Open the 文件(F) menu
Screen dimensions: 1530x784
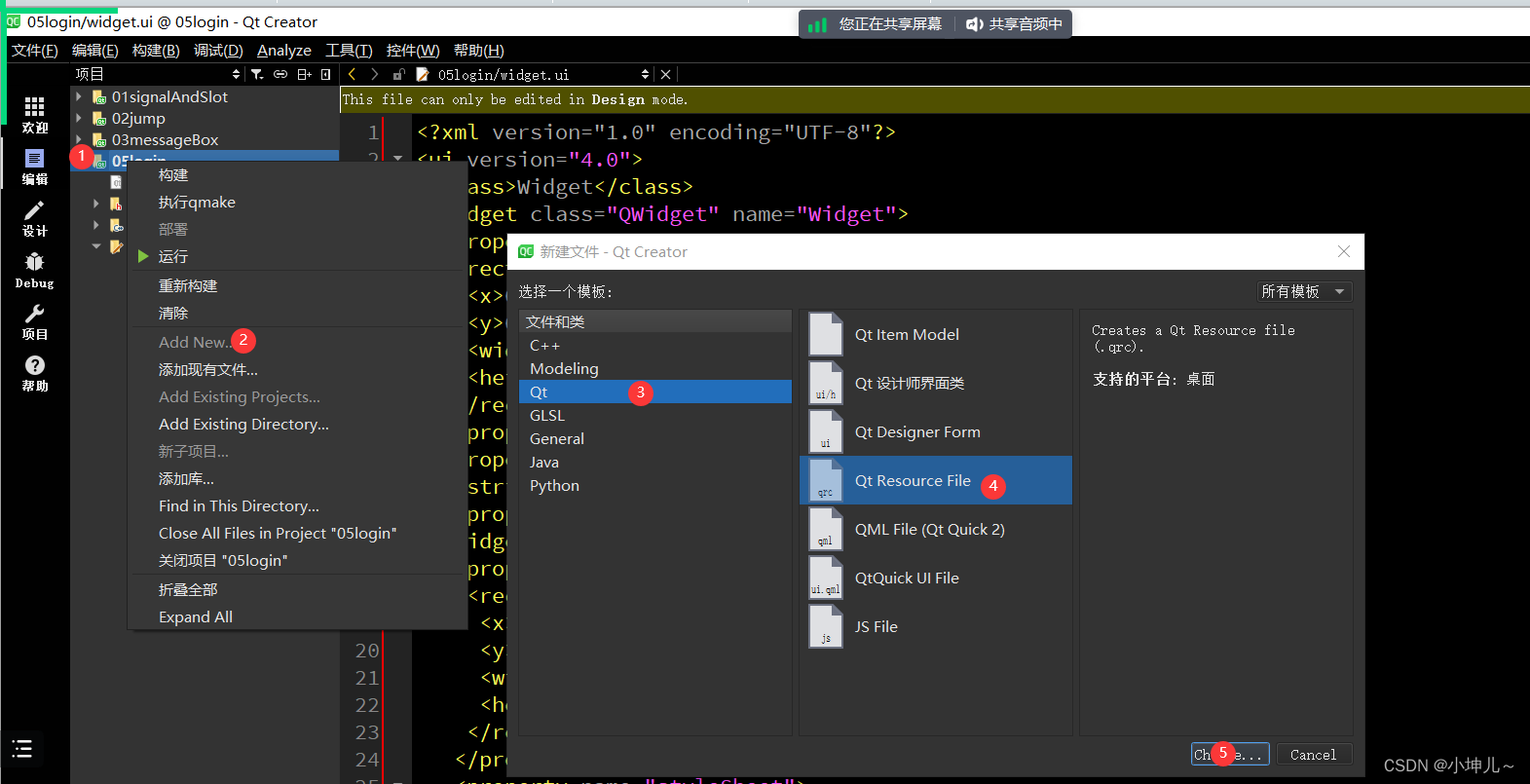35,50
